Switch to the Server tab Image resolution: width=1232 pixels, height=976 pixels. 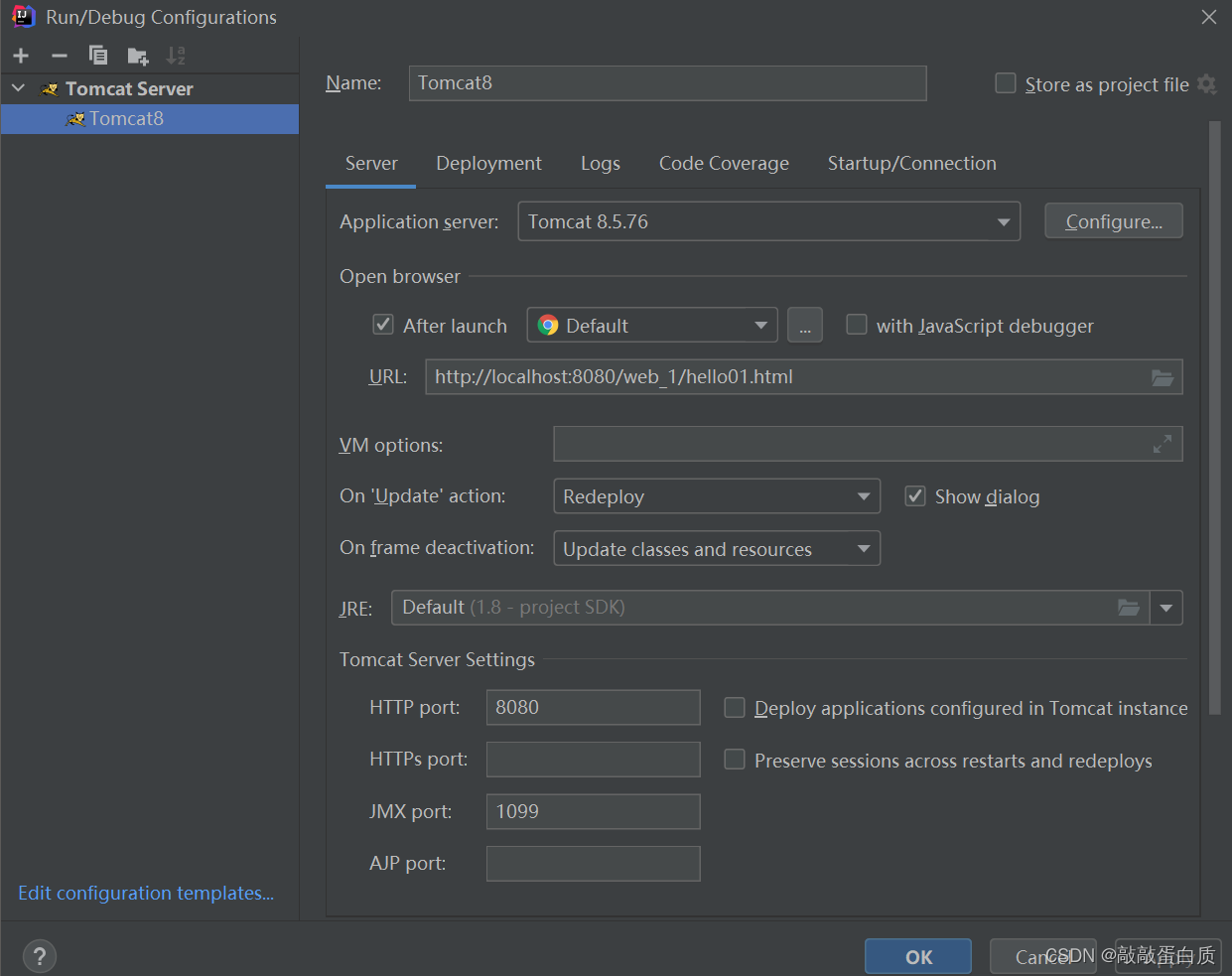(x=371, y=164)
